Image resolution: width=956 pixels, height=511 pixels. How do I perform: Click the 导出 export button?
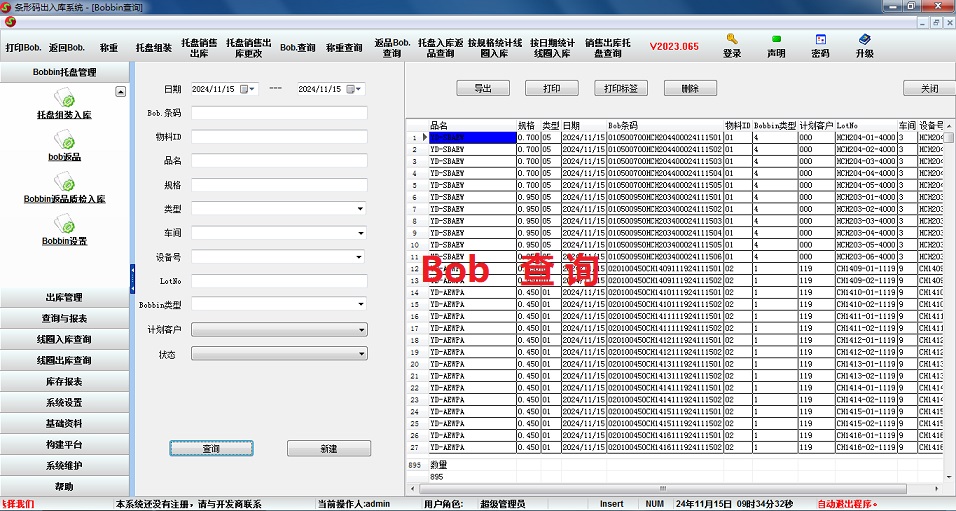[483, 89]
